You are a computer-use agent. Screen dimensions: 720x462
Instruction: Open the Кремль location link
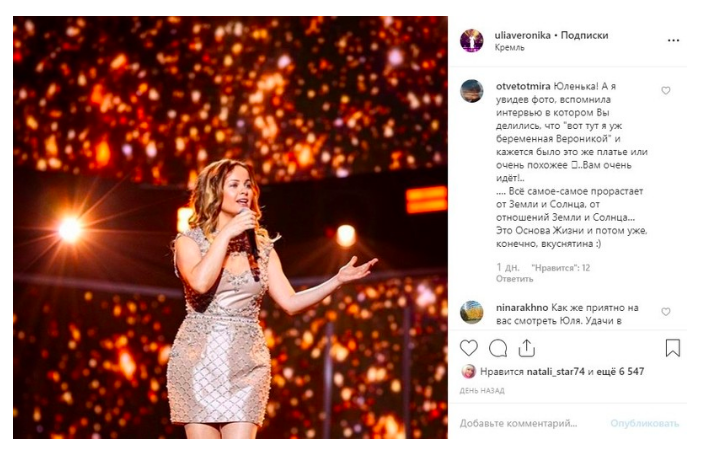coord(510,47)
